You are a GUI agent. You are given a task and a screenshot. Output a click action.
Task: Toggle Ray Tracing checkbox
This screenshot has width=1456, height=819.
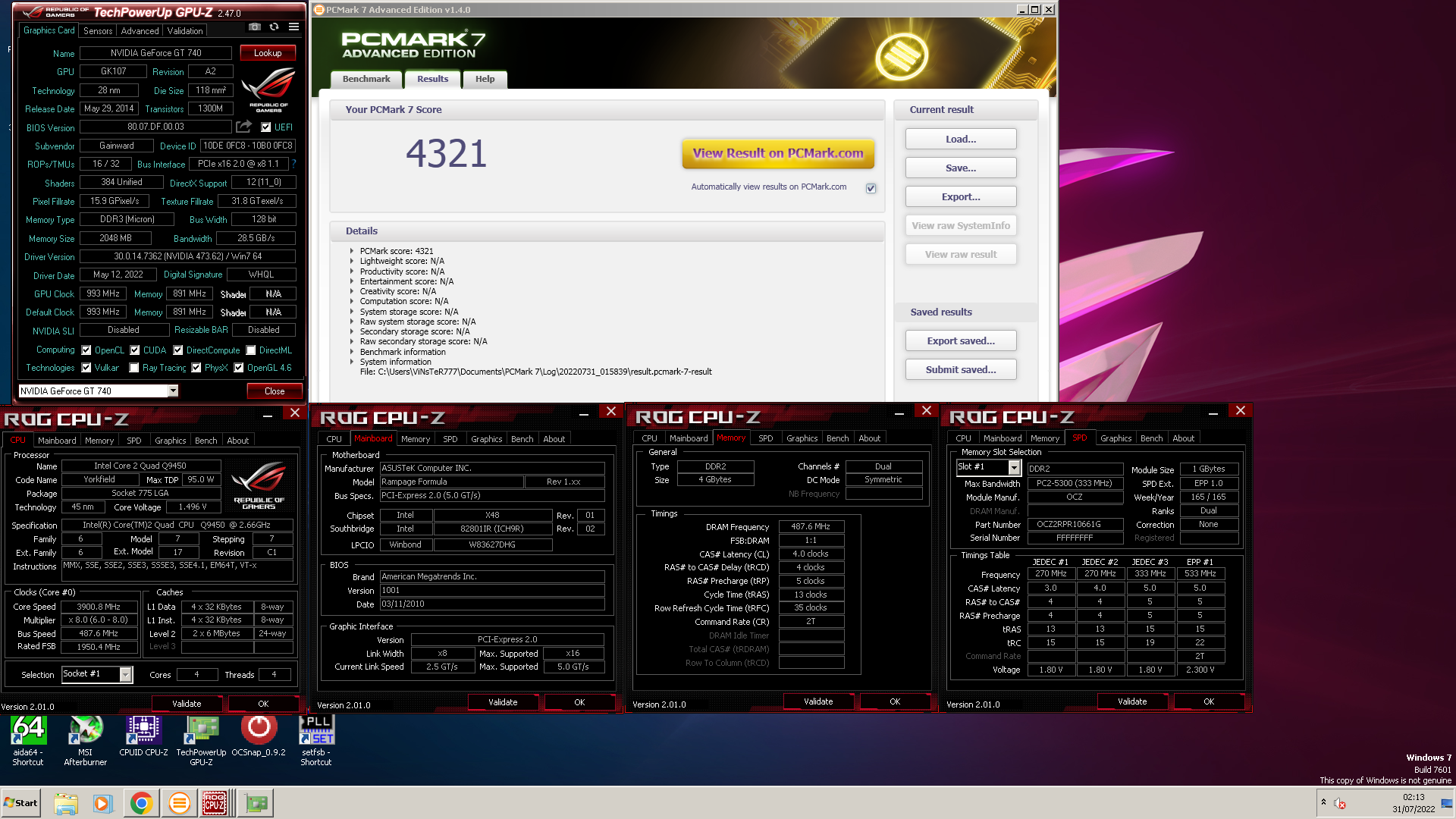point(134,368)
